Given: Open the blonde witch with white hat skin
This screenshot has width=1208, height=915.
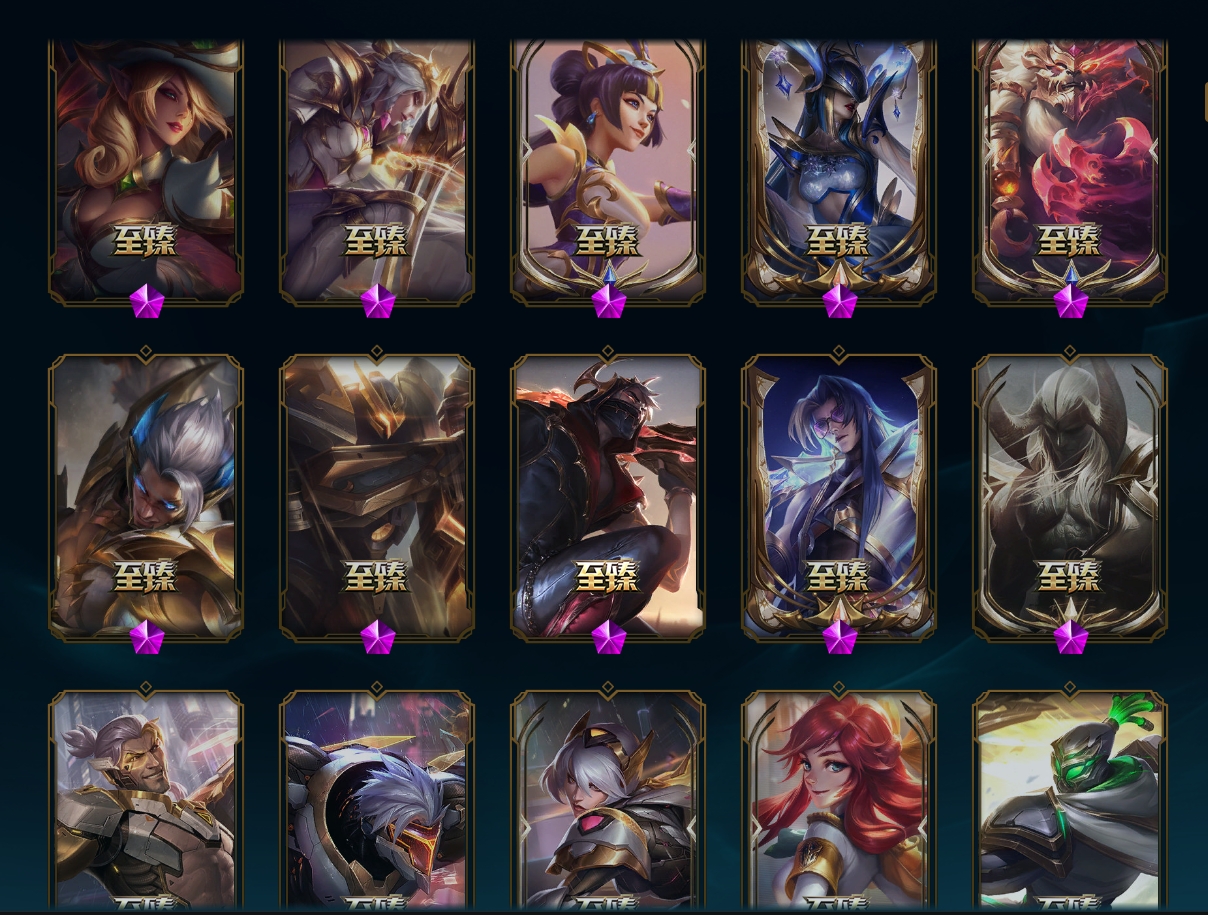Looking at the screenshot, I should [x=146, y=171].
